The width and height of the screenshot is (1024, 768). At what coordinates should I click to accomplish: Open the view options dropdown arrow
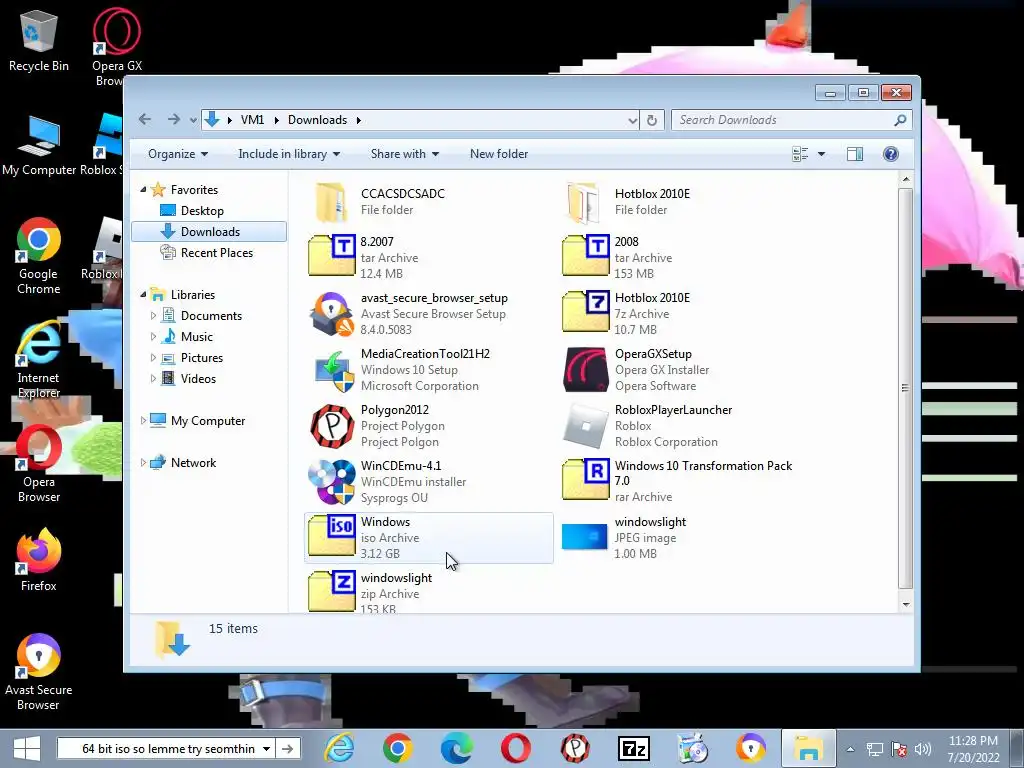pos(822,154)
